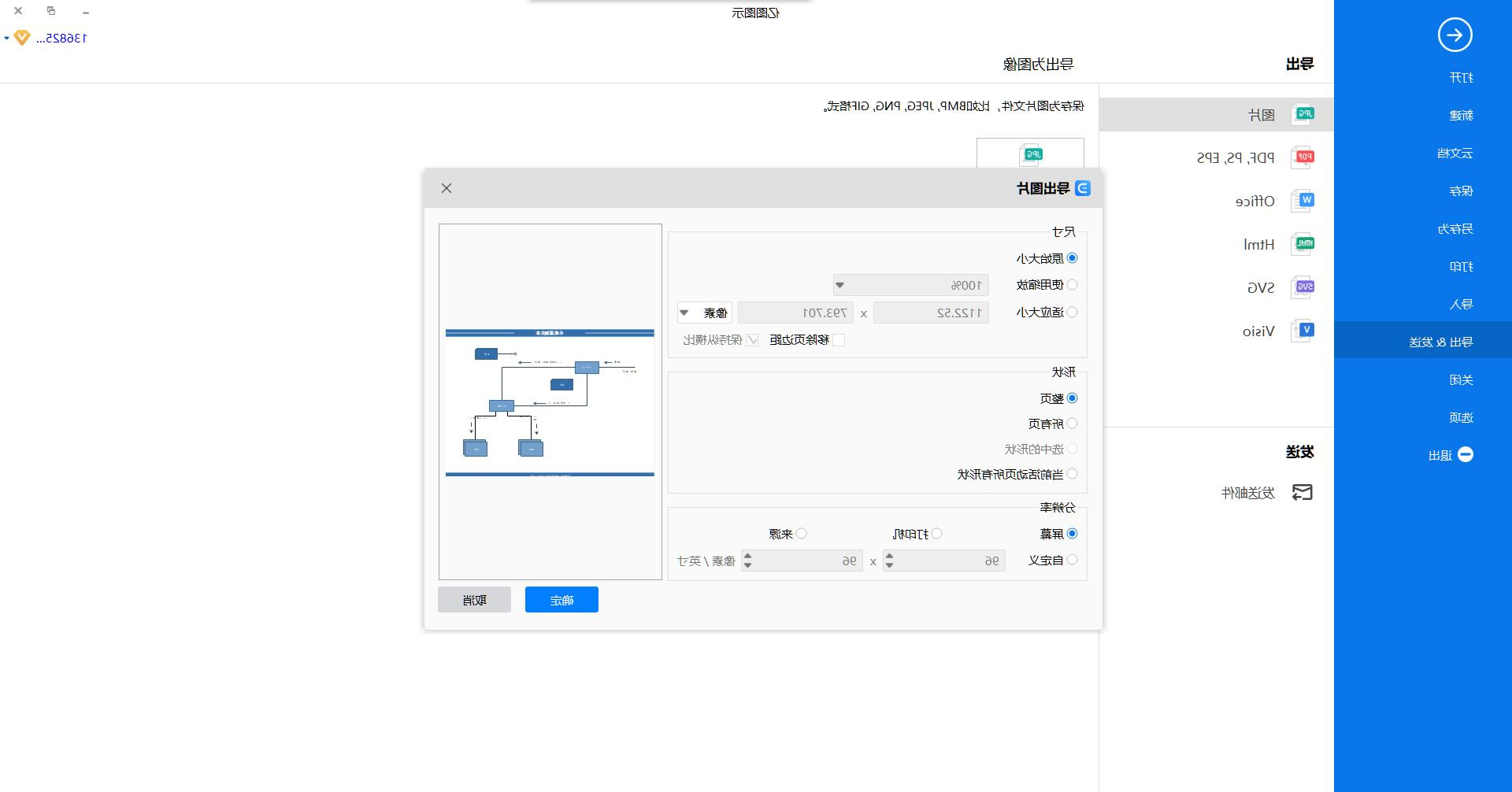Screen dimensions: 1512x792
Task: Click the large JPG export tile
Action: 1030,154
